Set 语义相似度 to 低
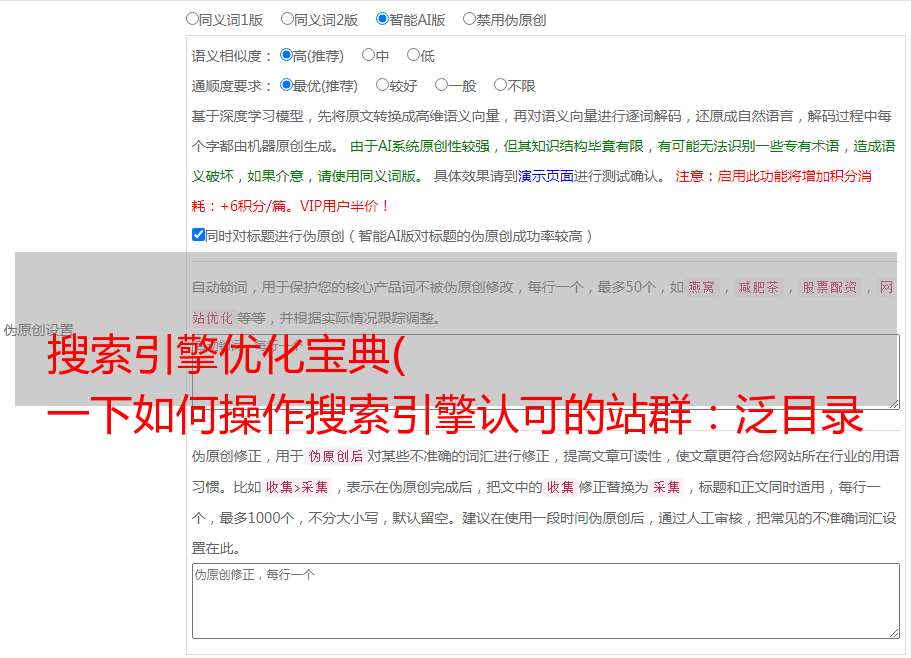The height and width of the screenshot is (658, 911). [x=413, y=55]
